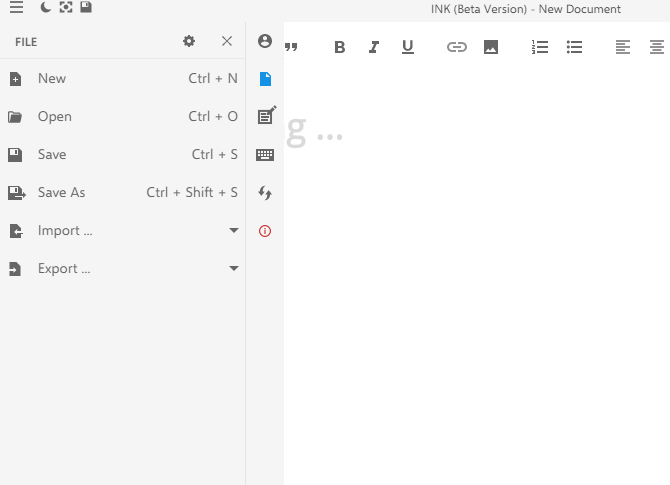Image resolution: width=670 pixels, height=485 pixels.
Task: Enter fullscreen focus mode
Action: pos(66,7)
